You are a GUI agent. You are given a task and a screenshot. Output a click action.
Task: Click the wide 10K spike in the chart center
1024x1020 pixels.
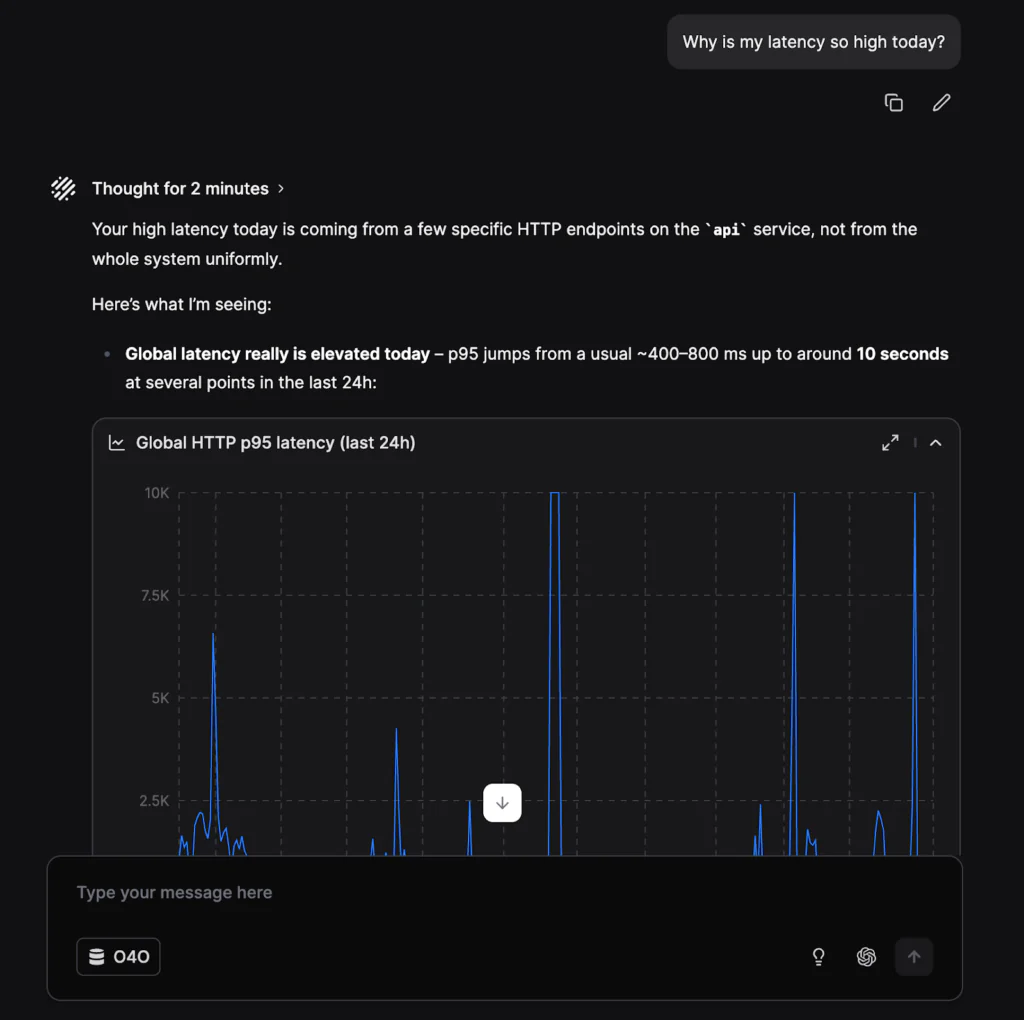coord(555,670)
